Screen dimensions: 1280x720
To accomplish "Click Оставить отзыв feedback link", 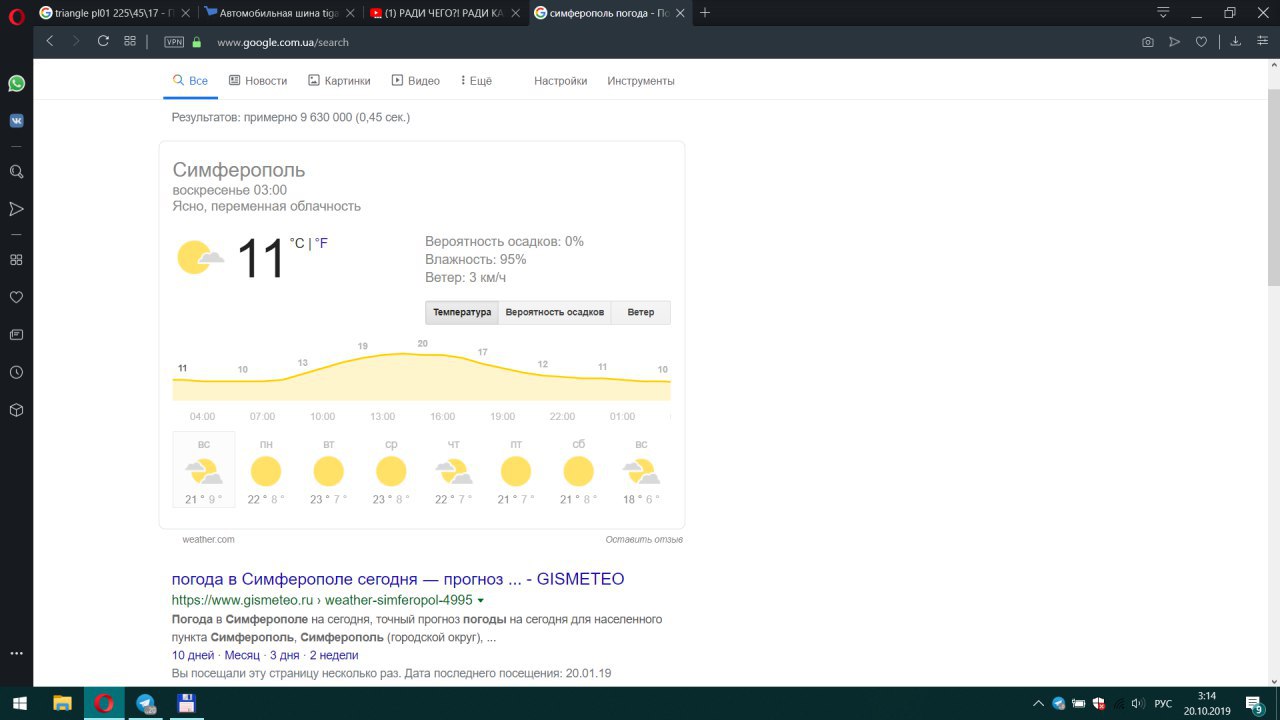I will (x=644, y=539).
